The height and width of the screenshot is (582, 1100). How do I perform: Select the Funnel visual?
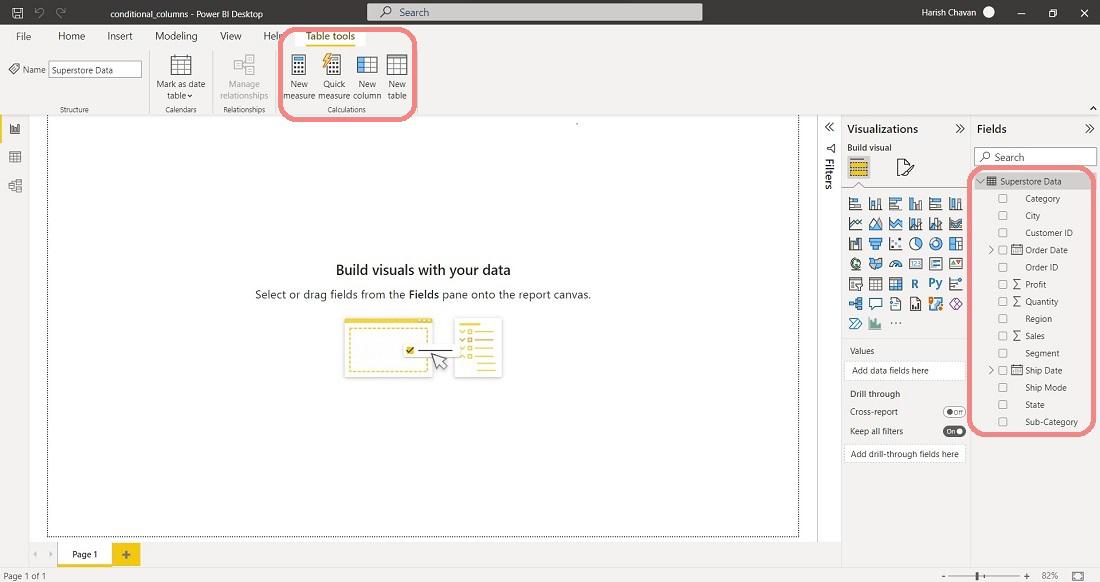[876, 244]
